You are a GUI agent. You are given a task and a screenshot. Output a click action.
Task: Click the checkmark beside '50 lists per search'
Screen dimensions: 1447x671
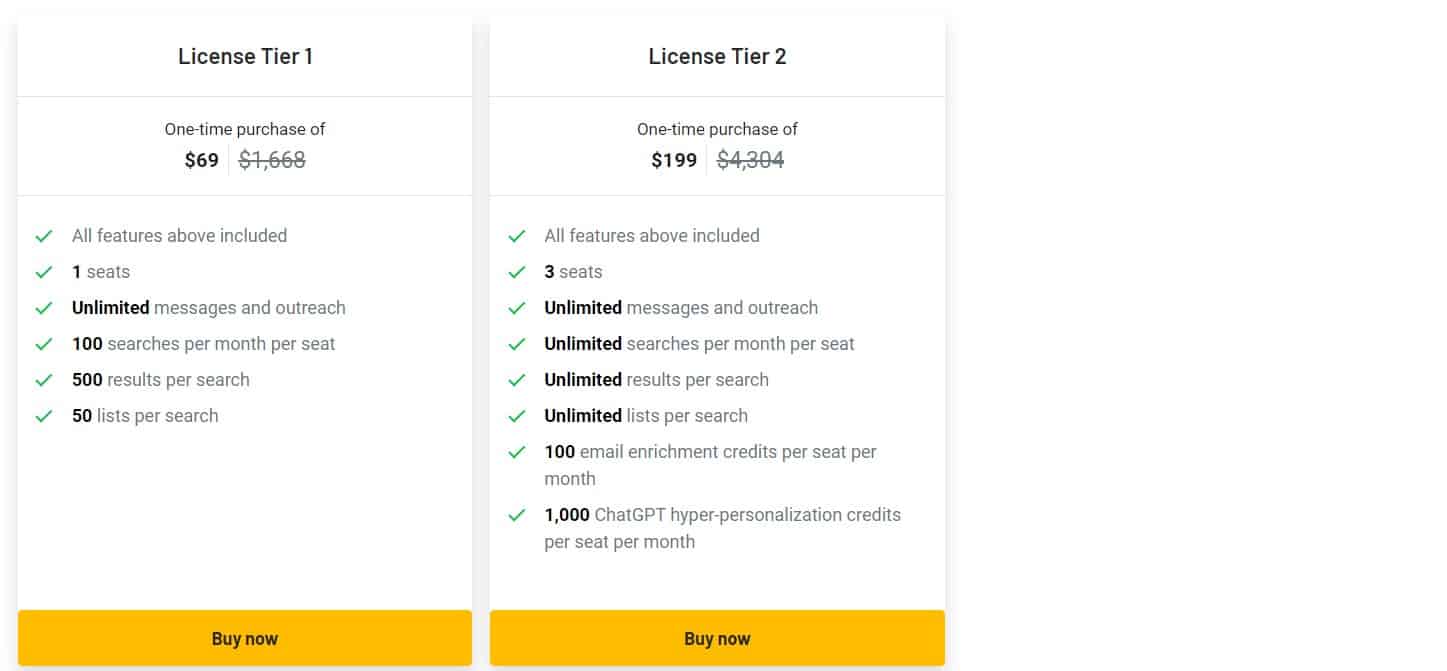(44, 415)
